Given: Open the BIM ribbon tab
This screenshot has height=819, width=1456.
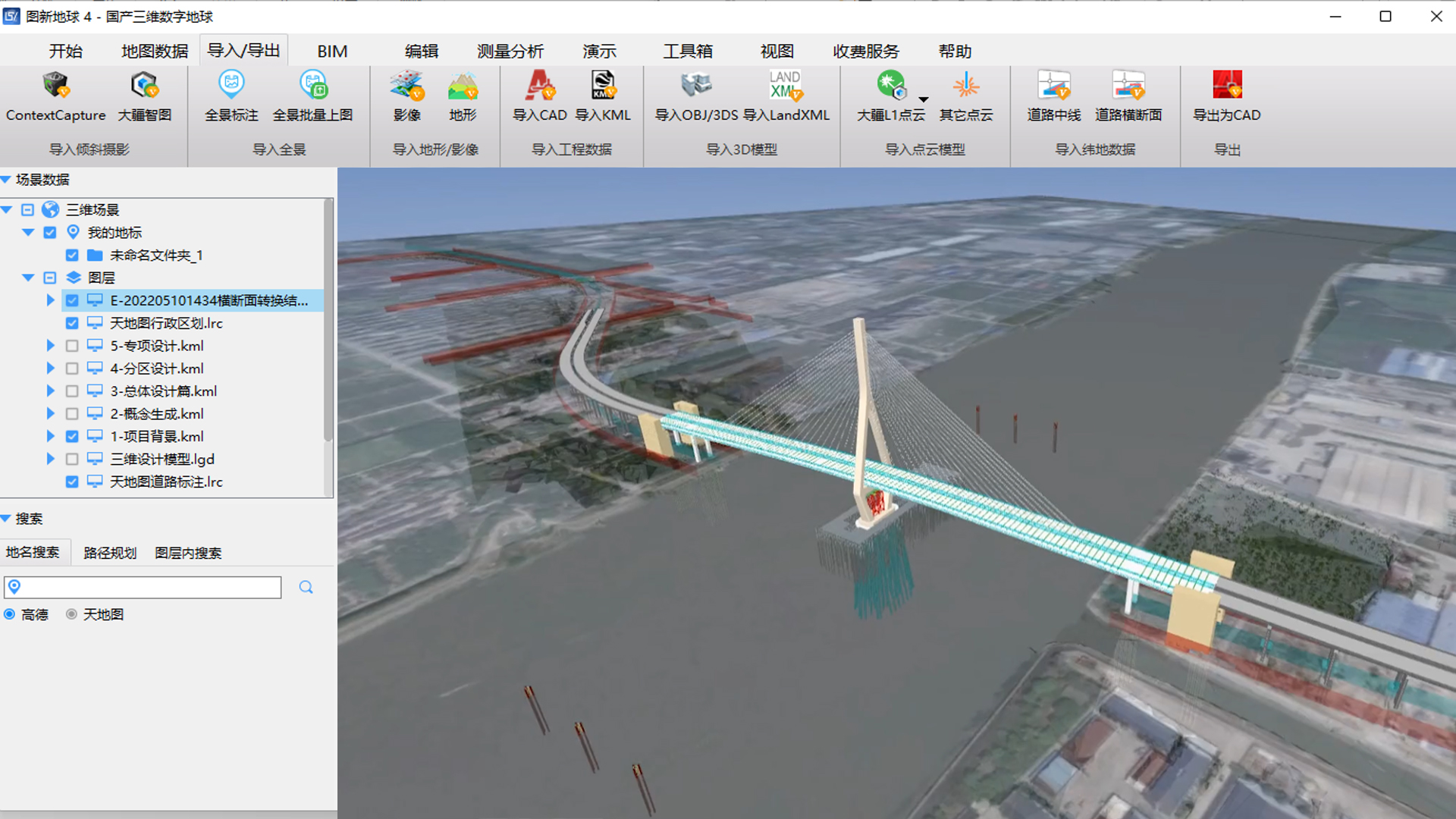Looking at the screenshot, I should (x=332, y=52).
